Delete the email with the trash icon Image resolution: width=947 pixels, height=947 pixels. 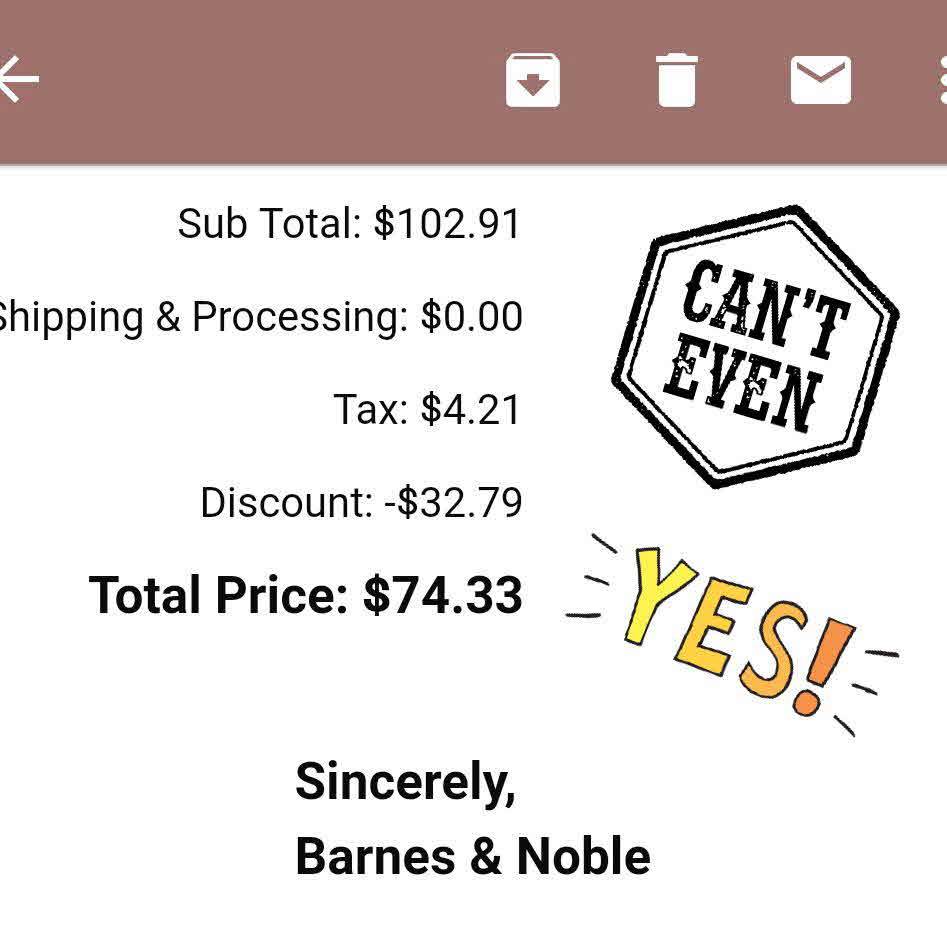tap(676, 80)
